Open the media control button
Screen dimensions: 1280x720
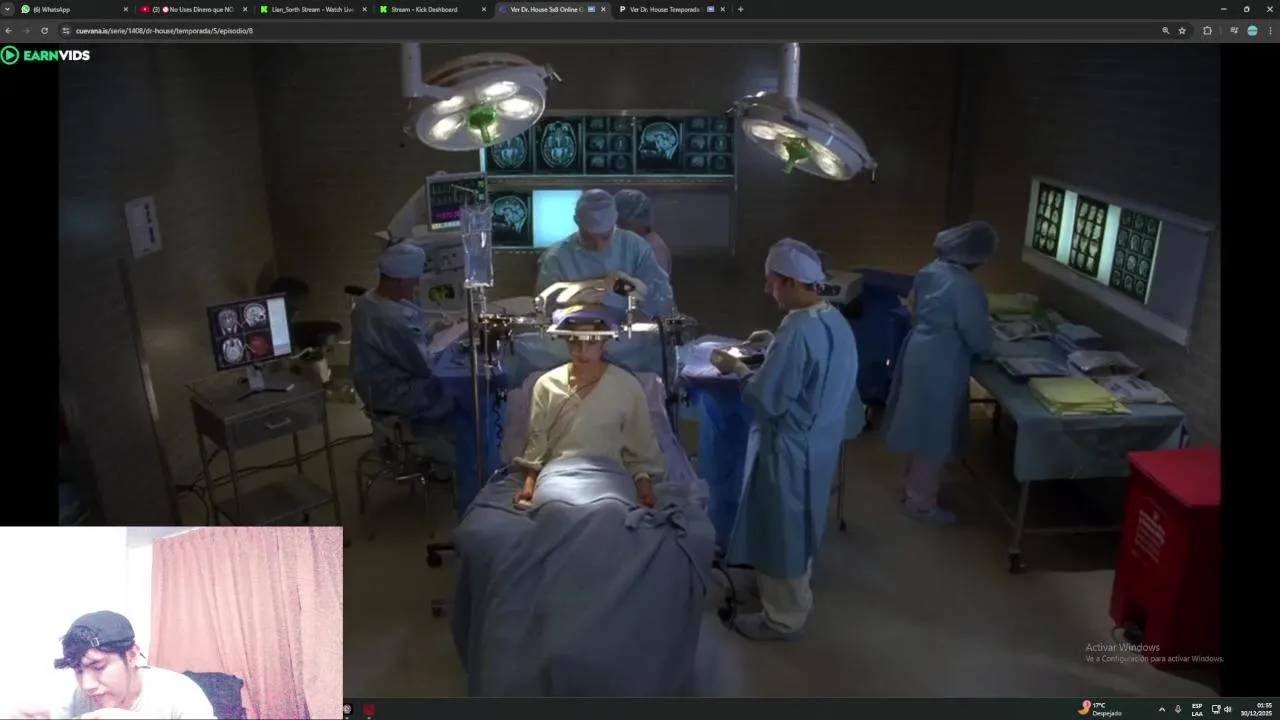coord(1234,31)
